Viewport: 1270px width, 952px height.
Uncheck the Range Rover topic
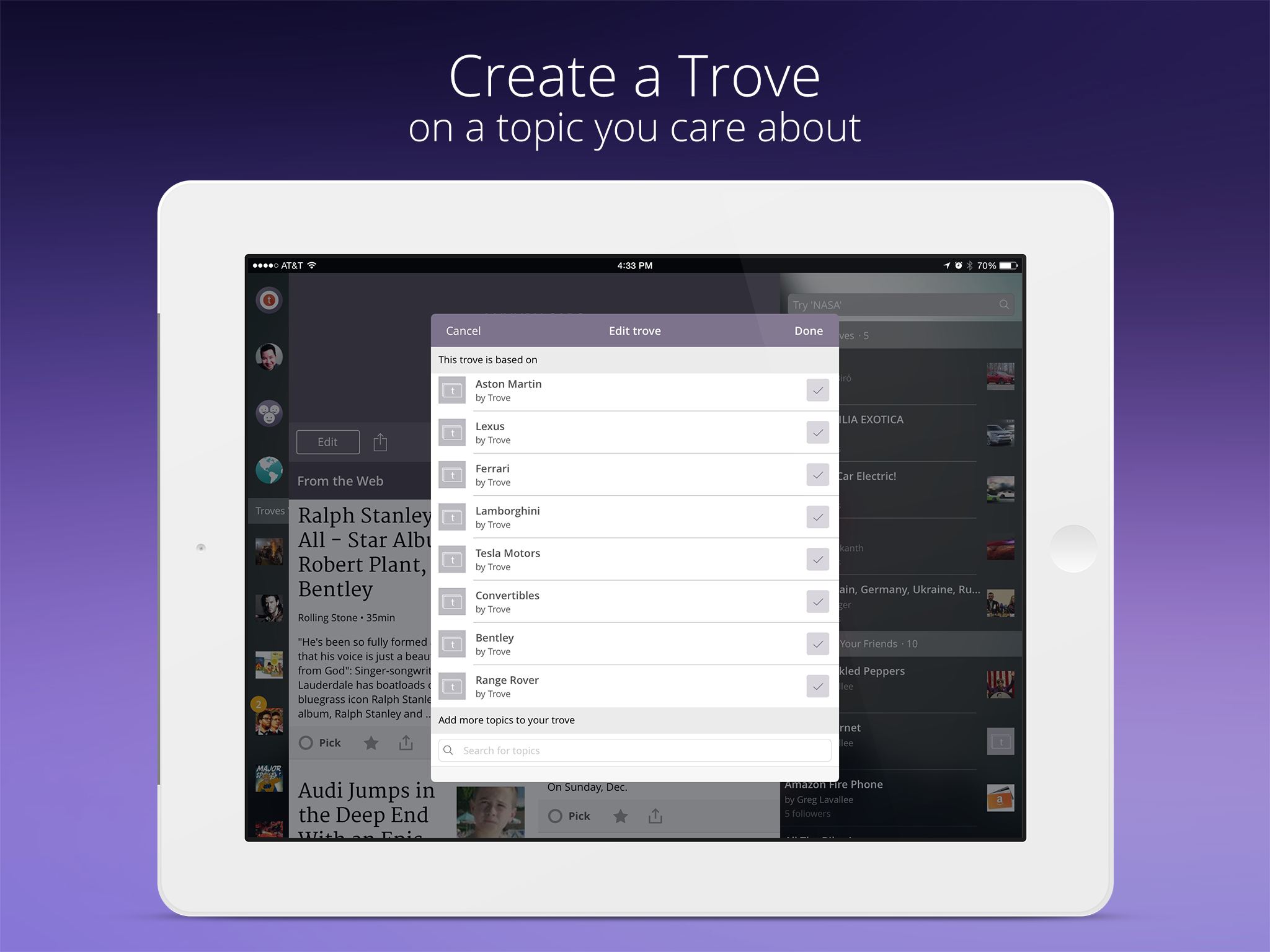pos(818,686)
